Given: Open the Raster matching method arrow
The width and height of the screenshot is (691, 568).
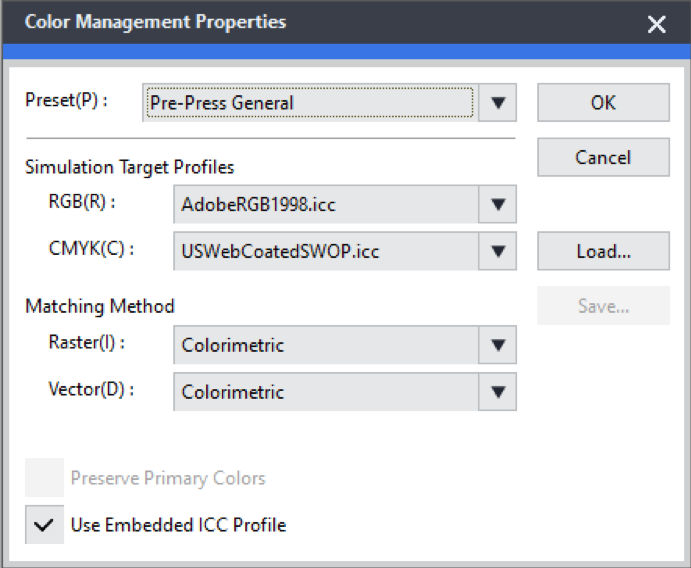Looking at the screenshot, I should click(x=498, y=345).
